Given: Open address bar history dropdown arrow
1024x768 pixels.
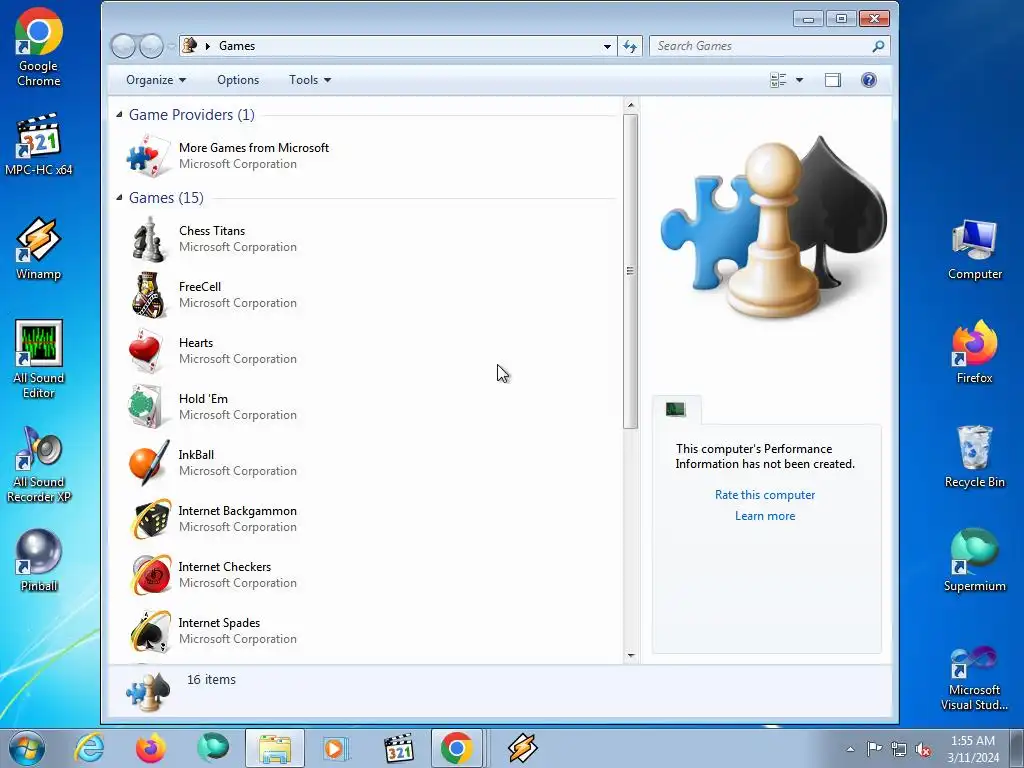Looking at the screenshot, I should [x=607, y=46].
